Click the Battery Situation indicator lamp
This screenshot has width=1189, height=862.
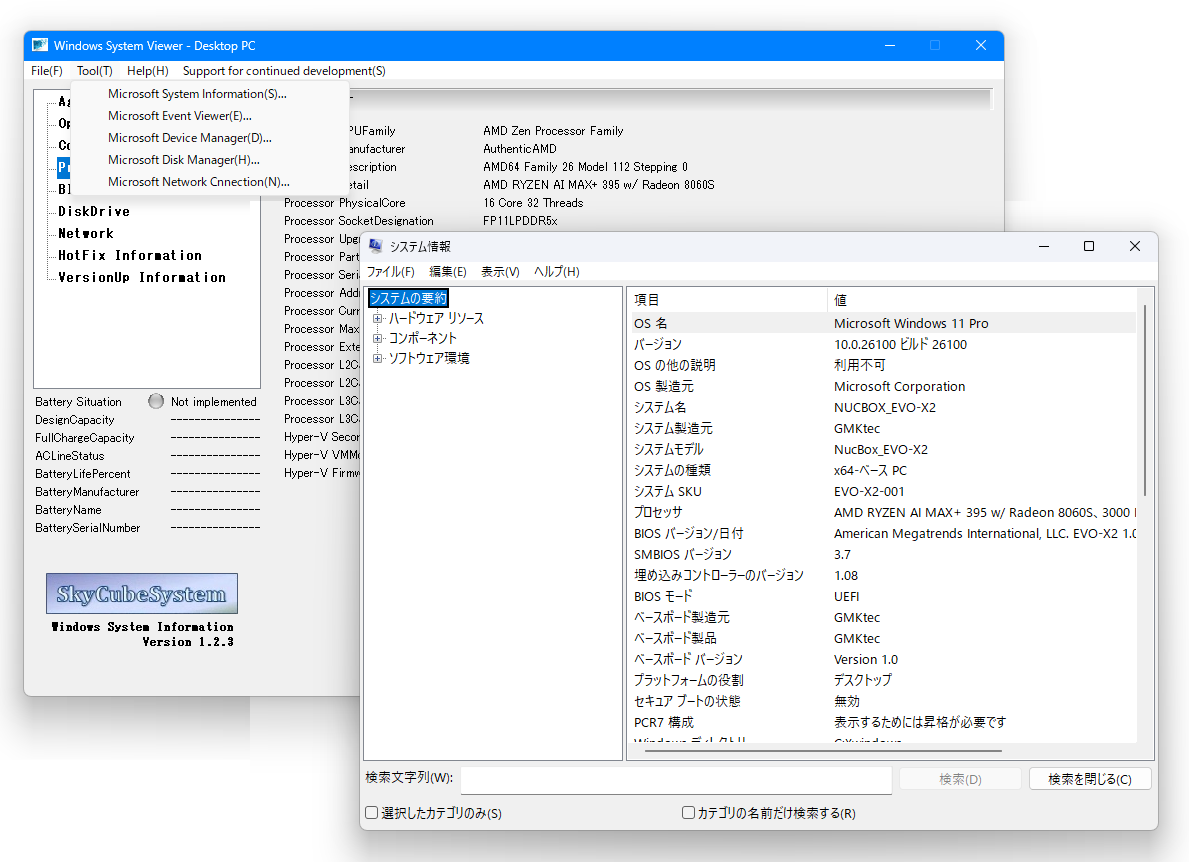(x=157, y=401)
